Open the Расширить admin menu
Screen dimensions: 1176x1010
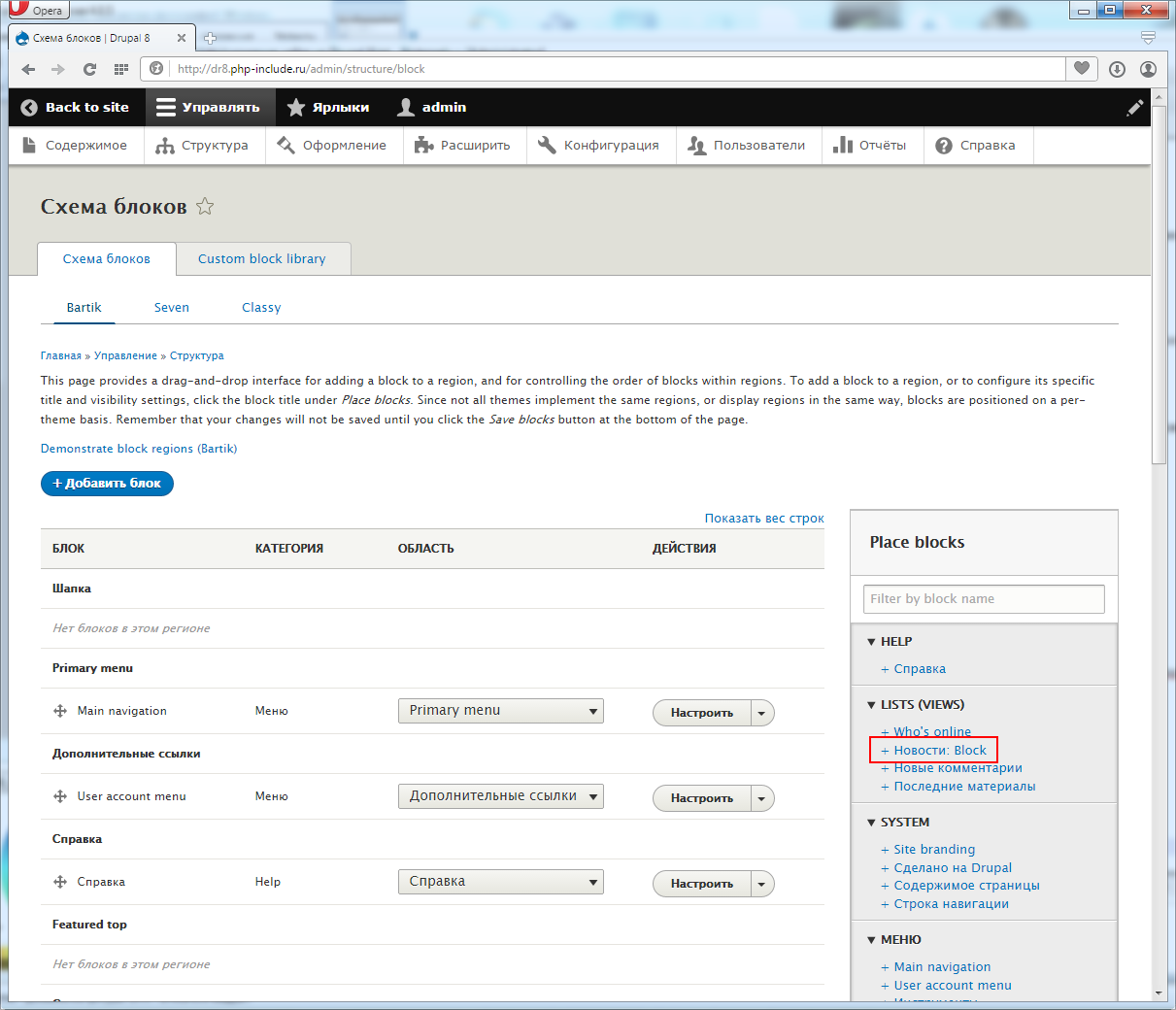pos(463,146)
